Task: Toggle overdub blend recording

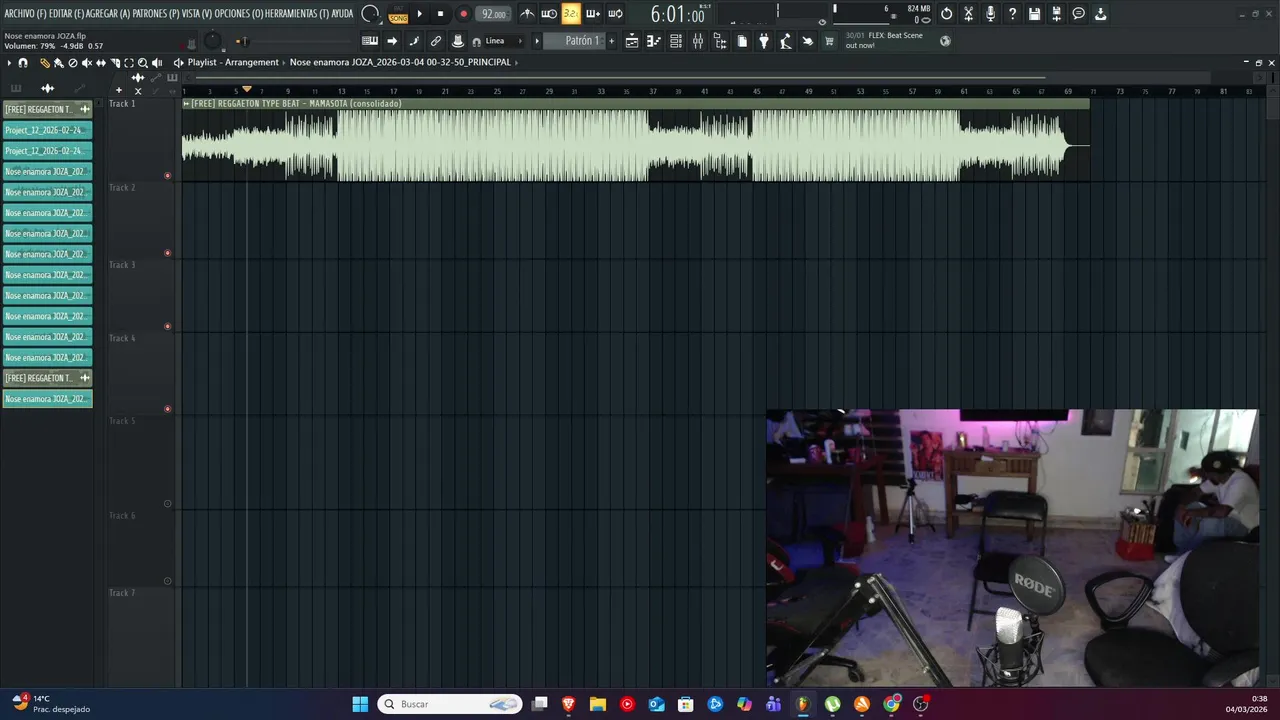Action: 593,14
